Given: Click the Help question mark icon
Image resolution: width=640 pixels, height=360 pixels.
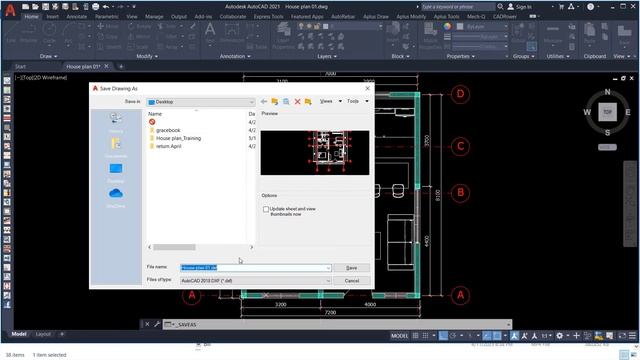Looking at the screenshot, I should tap(590, 7).
